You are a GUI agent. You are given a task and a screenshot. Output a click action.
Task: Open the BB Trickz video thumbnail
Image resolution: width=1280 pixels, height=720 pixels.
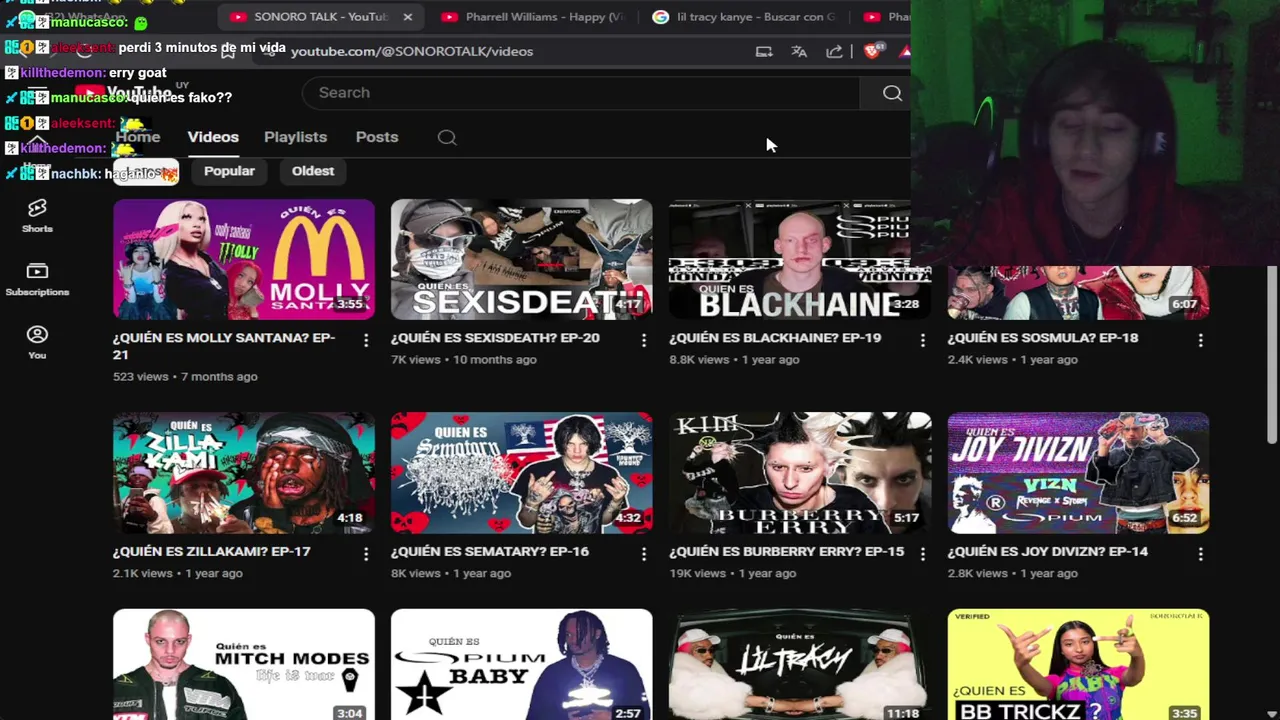pyautogui.click(x=1078, y=664)
